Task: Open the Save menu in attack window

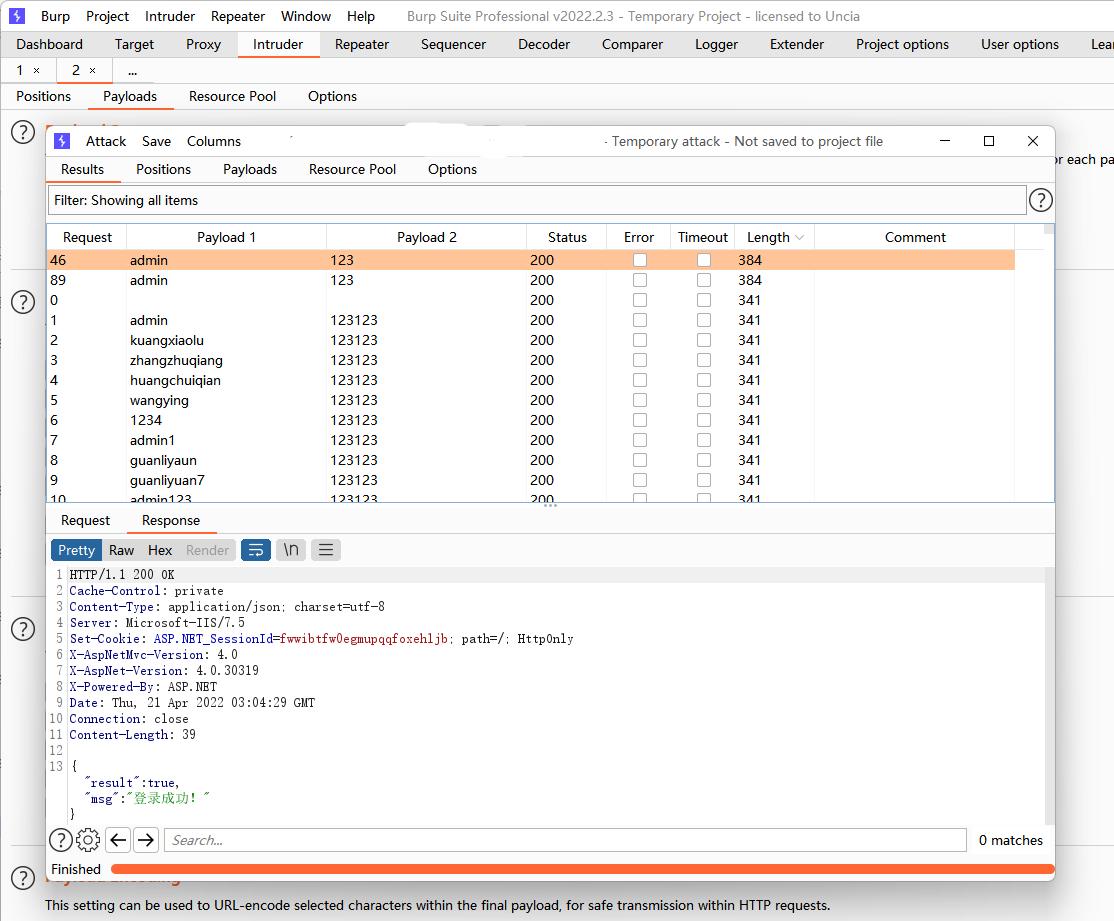Action: point(156,141)
